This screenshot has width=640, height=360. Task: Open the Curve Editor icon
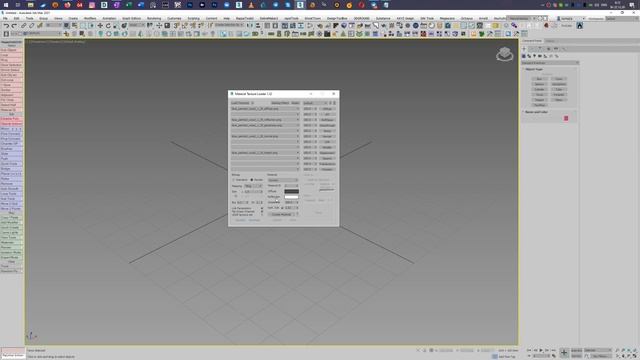pos(293,25)
